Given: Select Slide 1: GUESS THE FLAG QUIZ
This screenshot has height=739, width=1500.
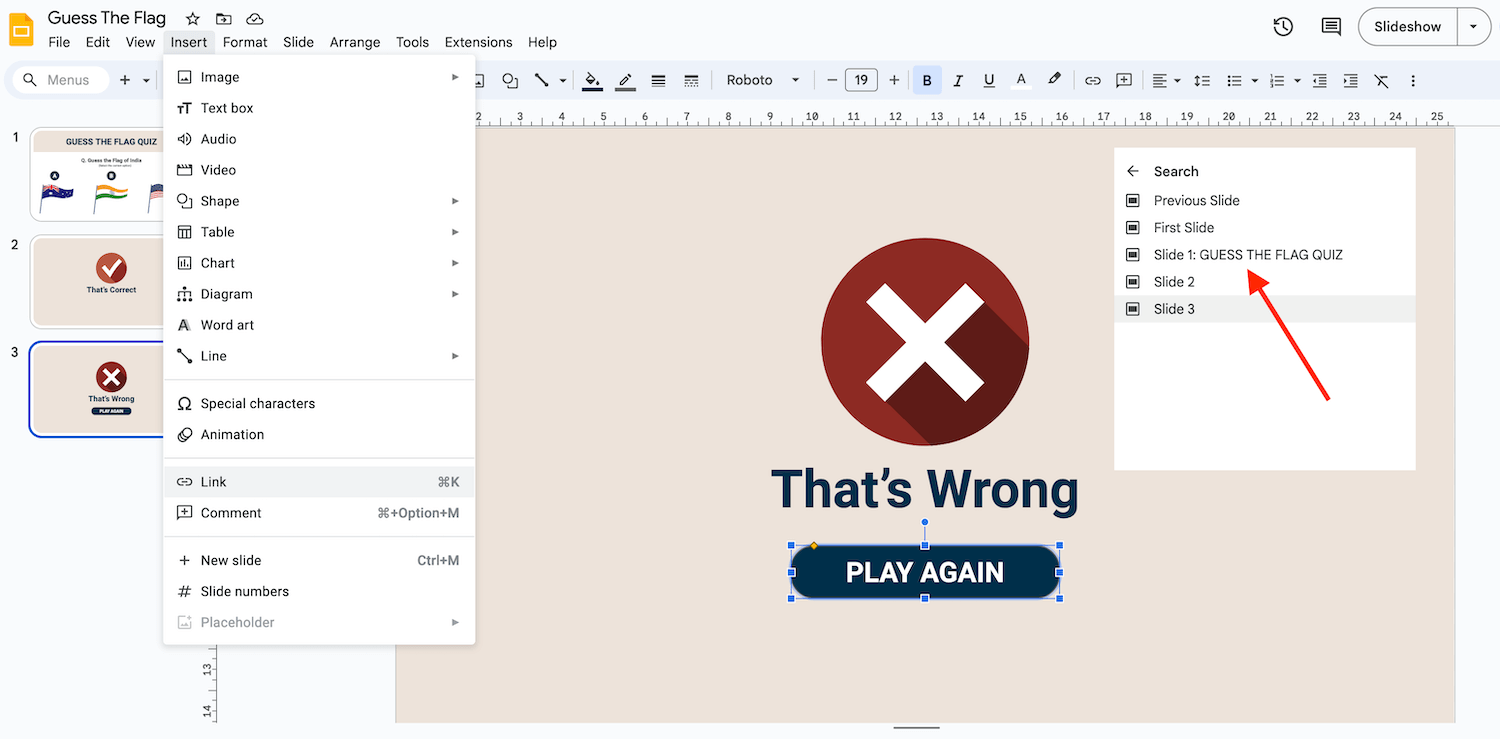Looking at the screenshot, I should pyautogui.click(x=1265, y=254).
